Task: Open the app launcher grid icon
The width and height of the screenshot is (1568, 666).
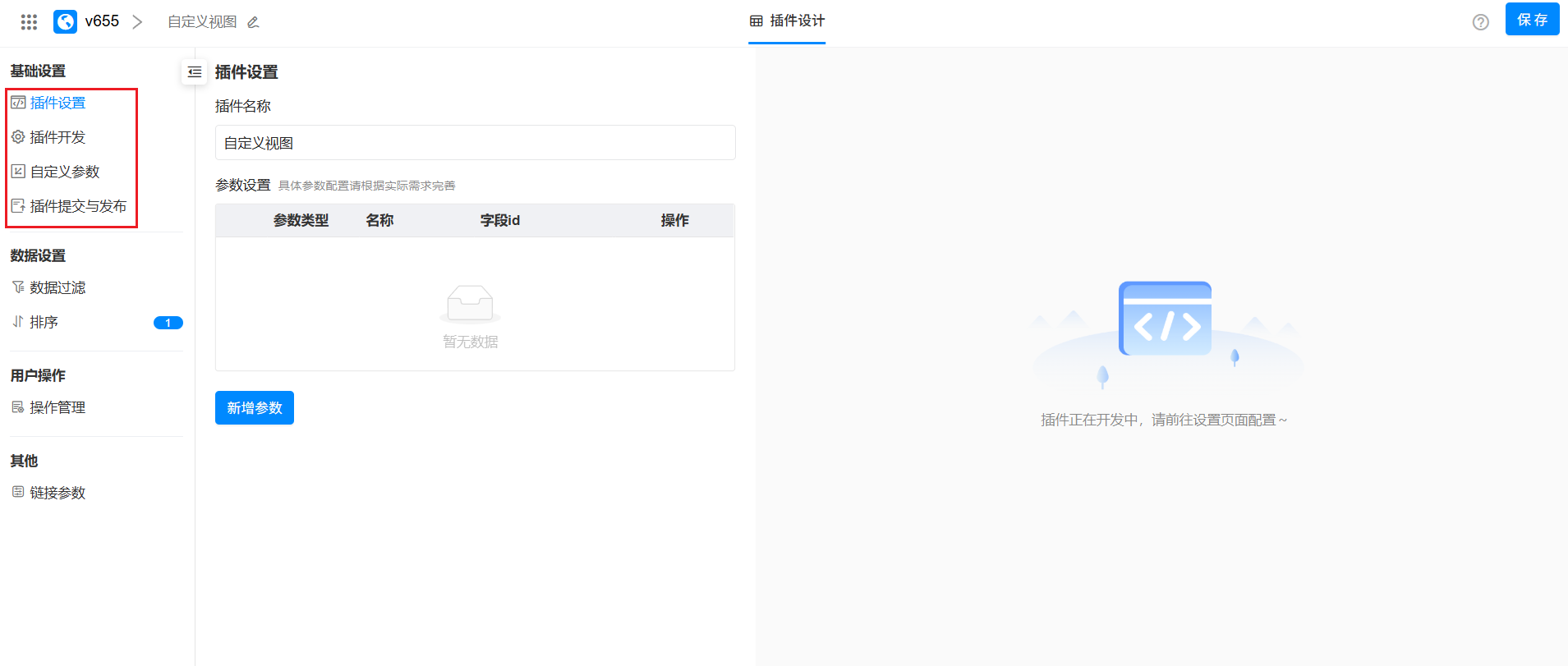Action: tap(29, 22)
